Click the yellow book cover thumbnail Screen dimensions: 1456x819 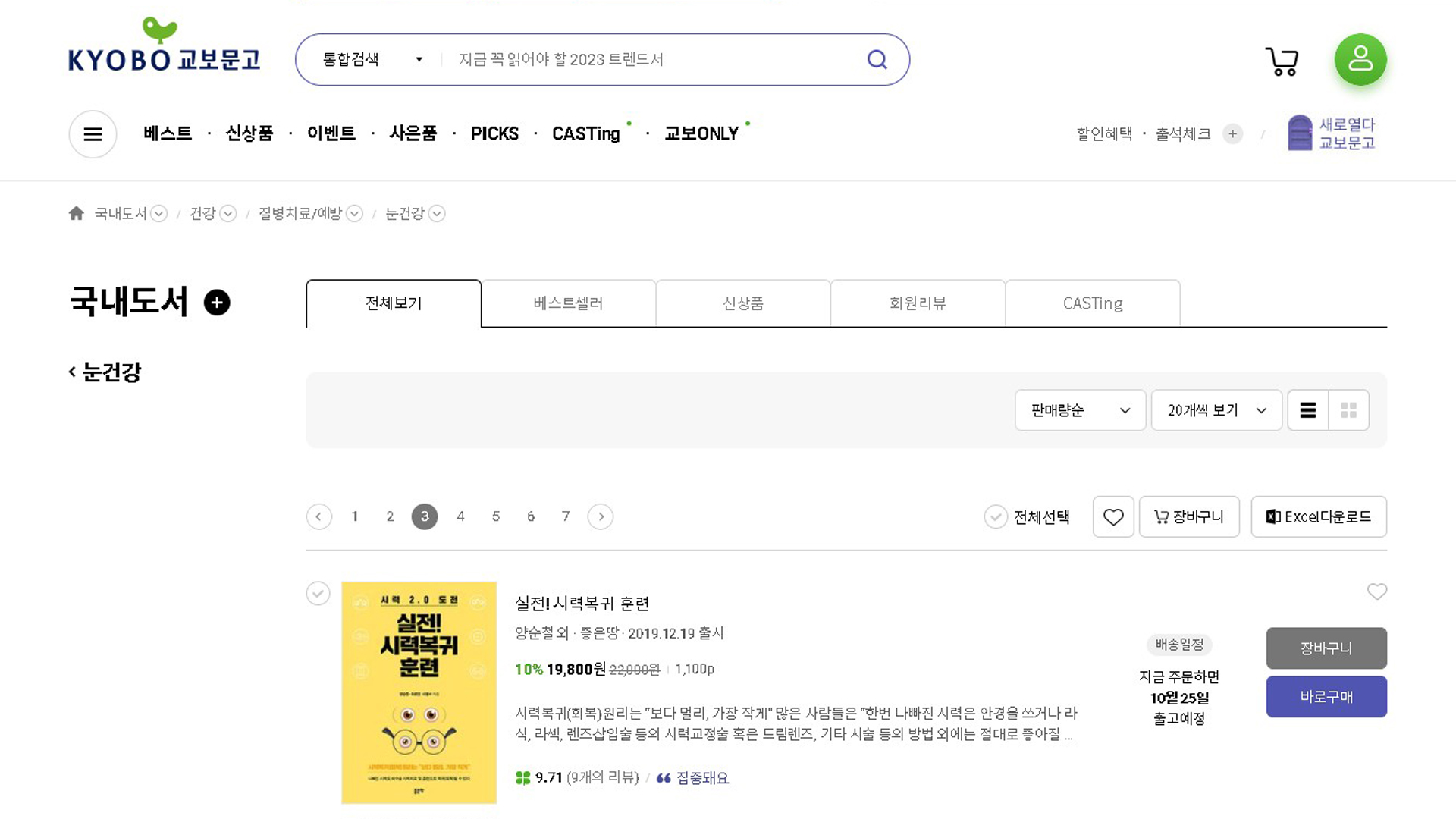pyautogui.click(x=419, y=692)
